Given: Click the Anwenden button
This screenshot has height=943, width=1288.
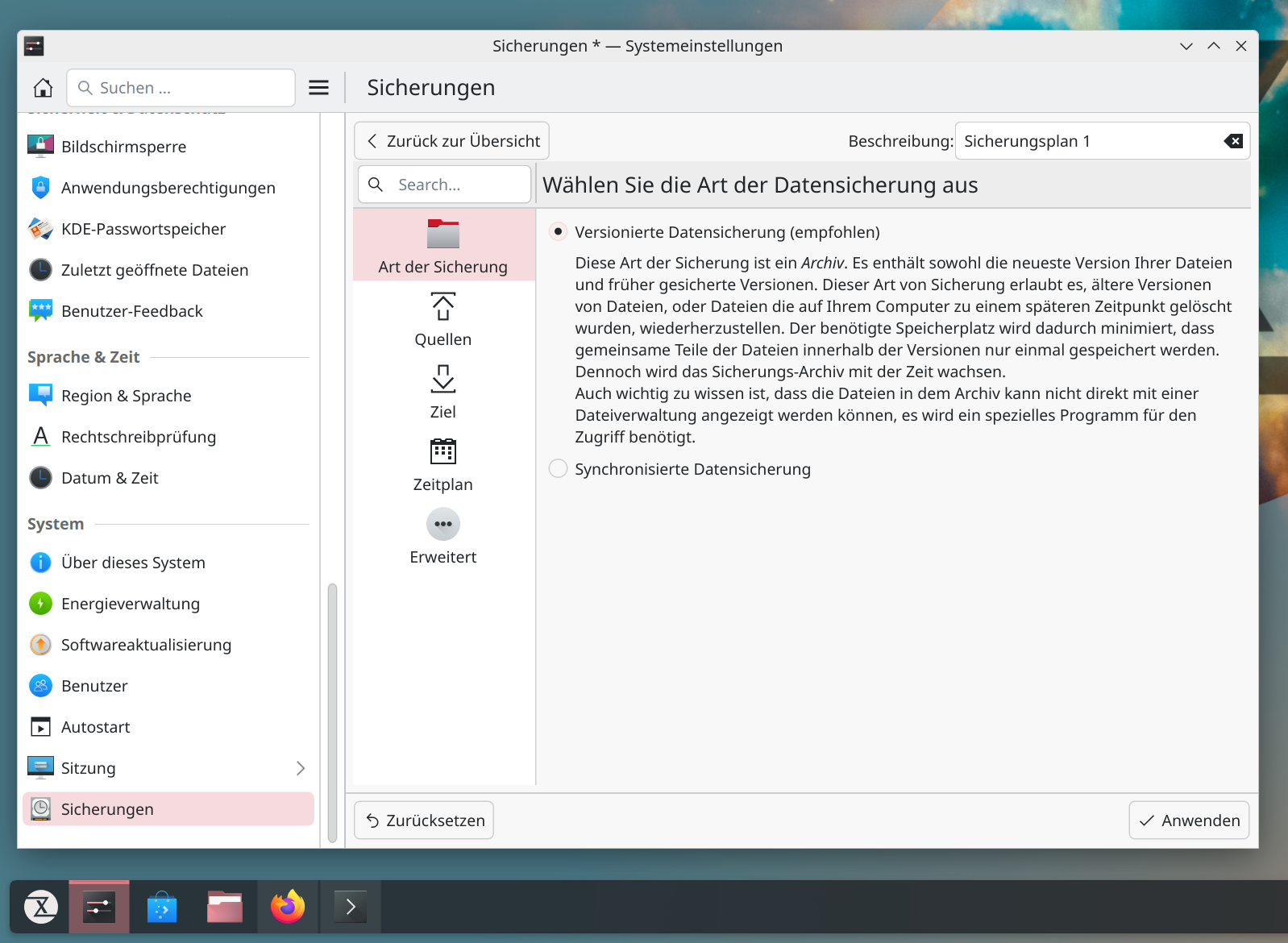Looking at the screenshot, I should click(1189, 820).
